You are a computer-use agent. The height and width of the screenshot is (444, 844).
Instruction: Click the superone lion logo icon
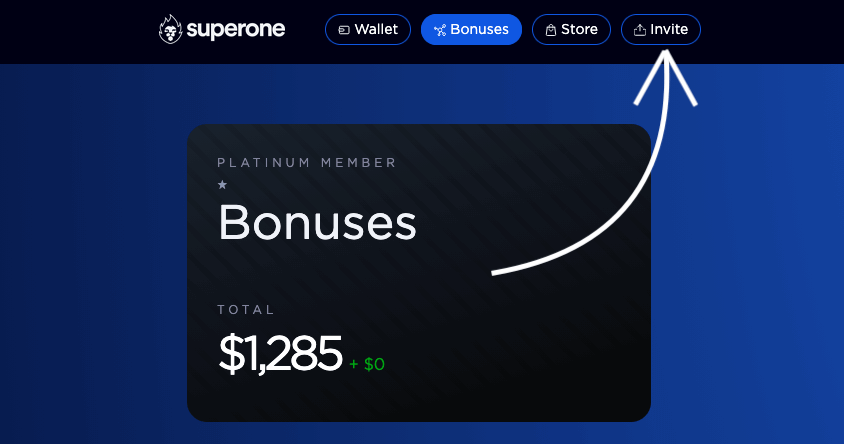pyautogui.click(x=172, y=29)
